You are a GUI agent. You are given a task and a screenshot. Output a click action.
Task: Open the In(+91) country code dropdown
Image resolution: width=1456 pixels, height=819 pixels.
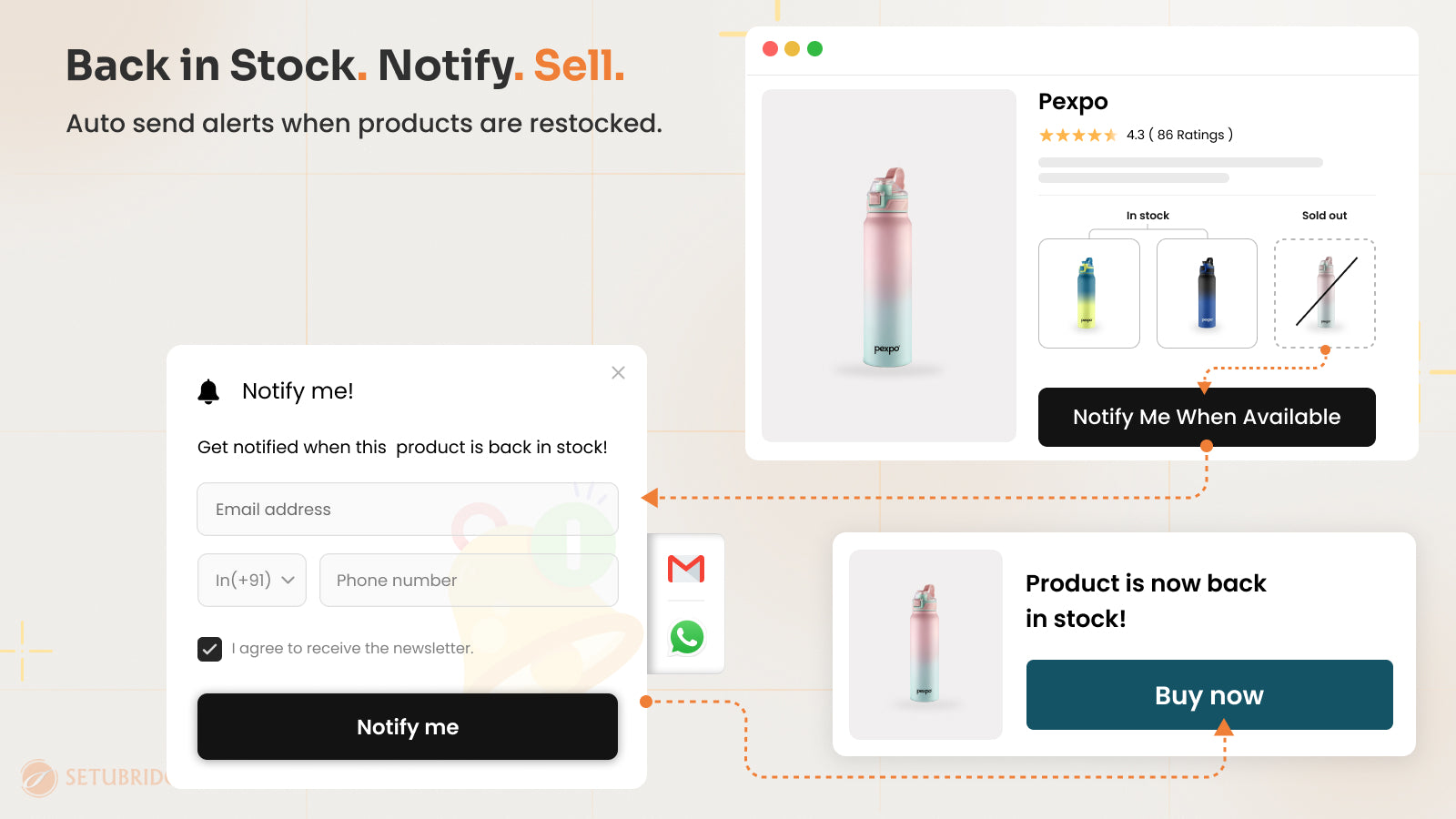(x=252, y=580)
